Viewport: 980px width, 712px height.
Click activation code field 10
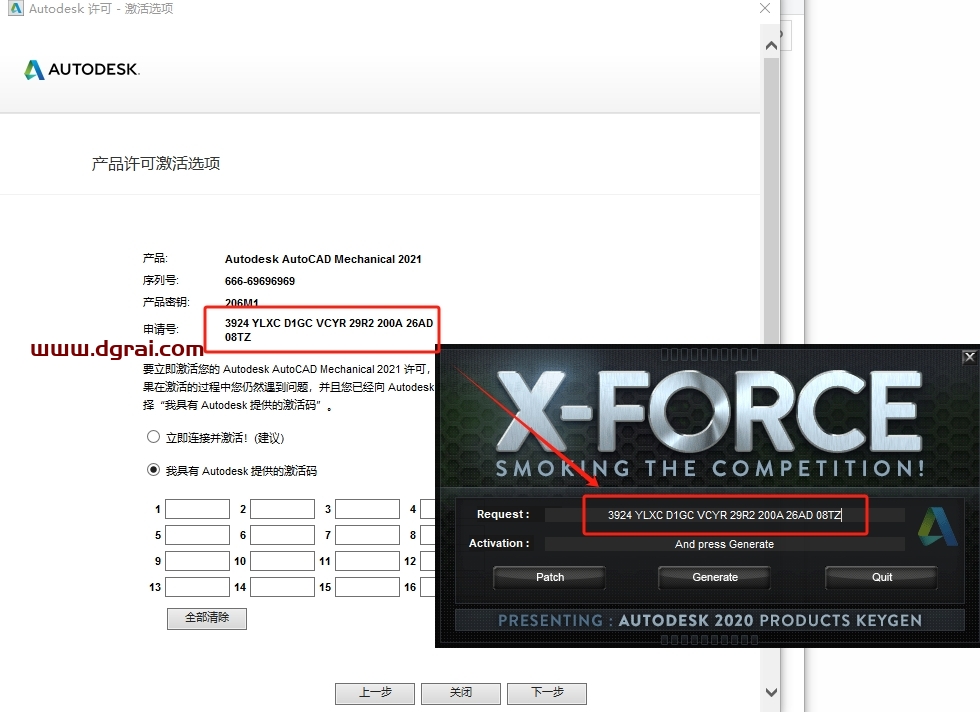pyautogui.click(x=282, y=561)
